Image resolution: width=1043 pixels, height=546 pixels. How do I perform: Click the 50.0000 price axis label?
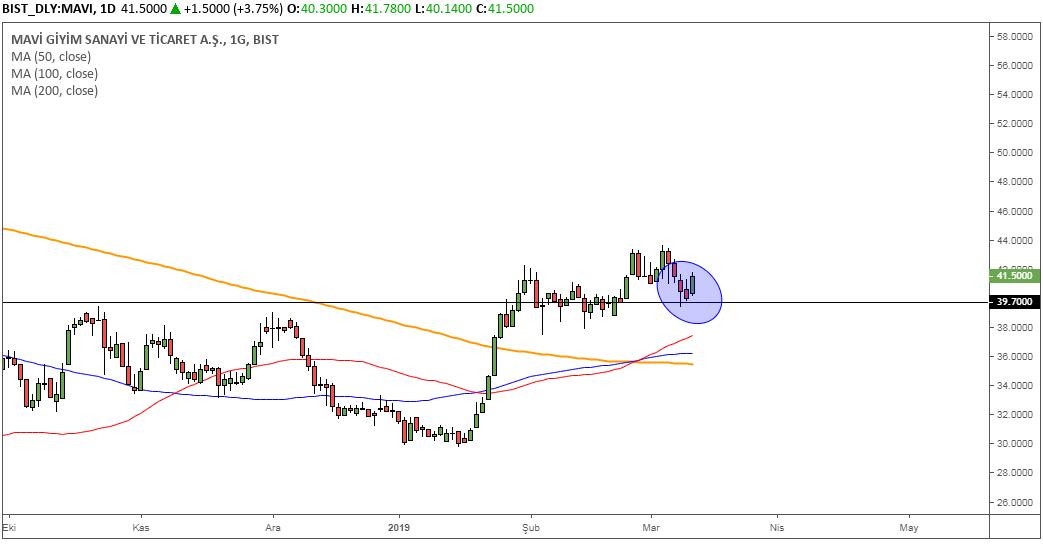pyautogui.click(x=1014, y=152)
